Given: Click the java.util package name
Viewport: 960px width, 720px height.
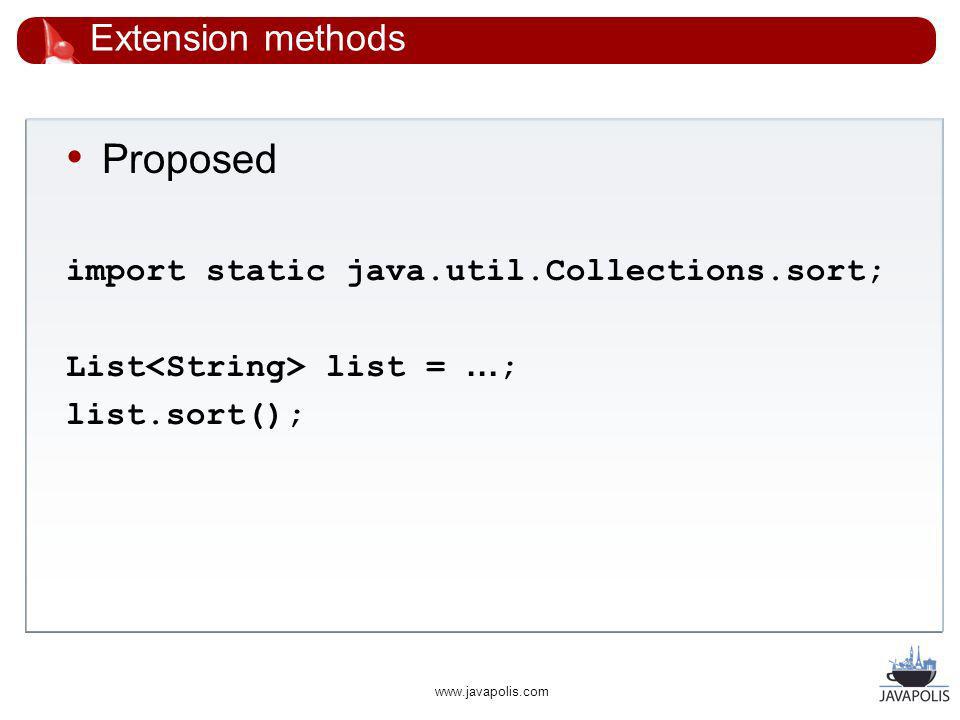Looking at the screenshot, I should point(436,271).
